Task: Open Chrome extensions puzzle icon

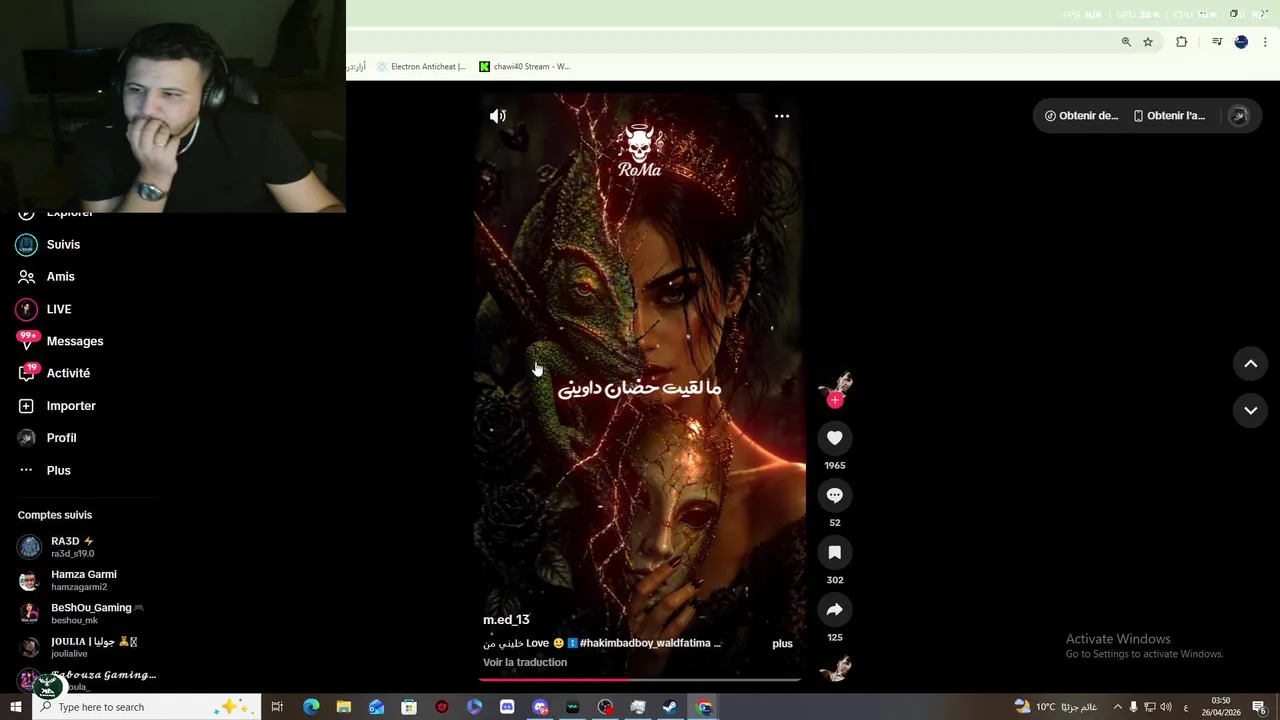Action: 1181,42
